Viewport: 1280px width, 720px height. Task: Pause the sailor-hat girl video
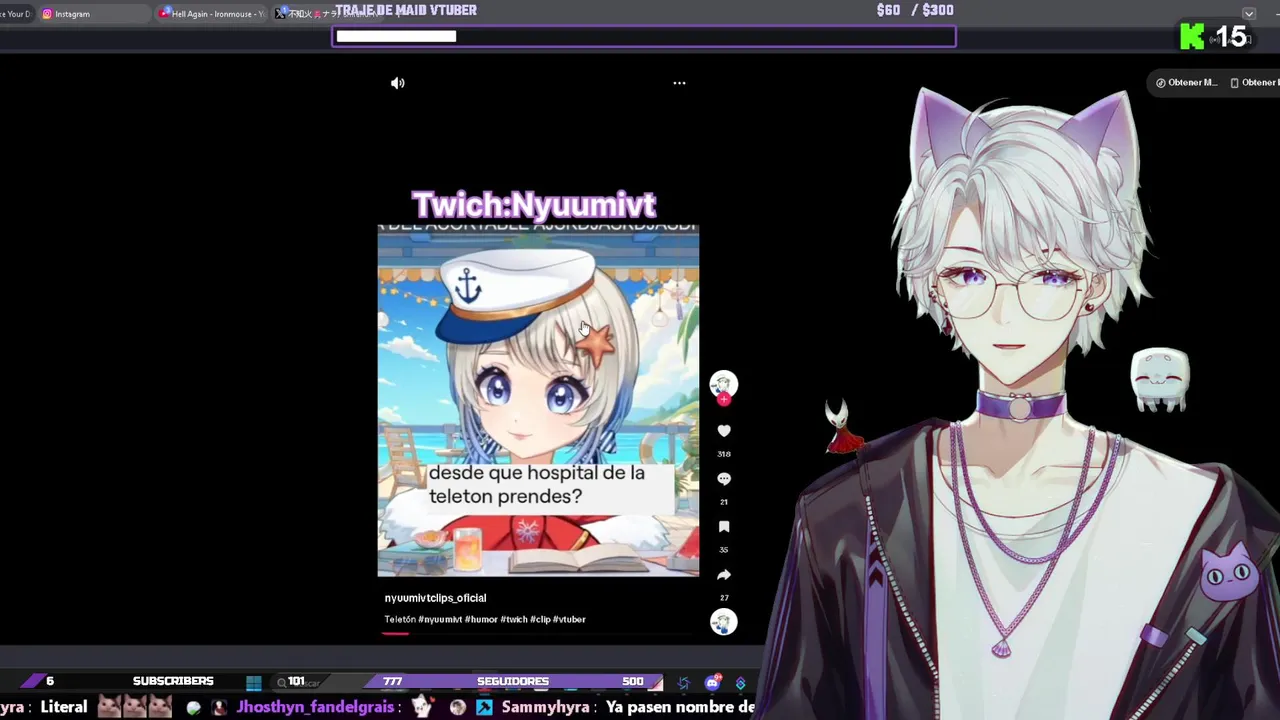(538, 400)
